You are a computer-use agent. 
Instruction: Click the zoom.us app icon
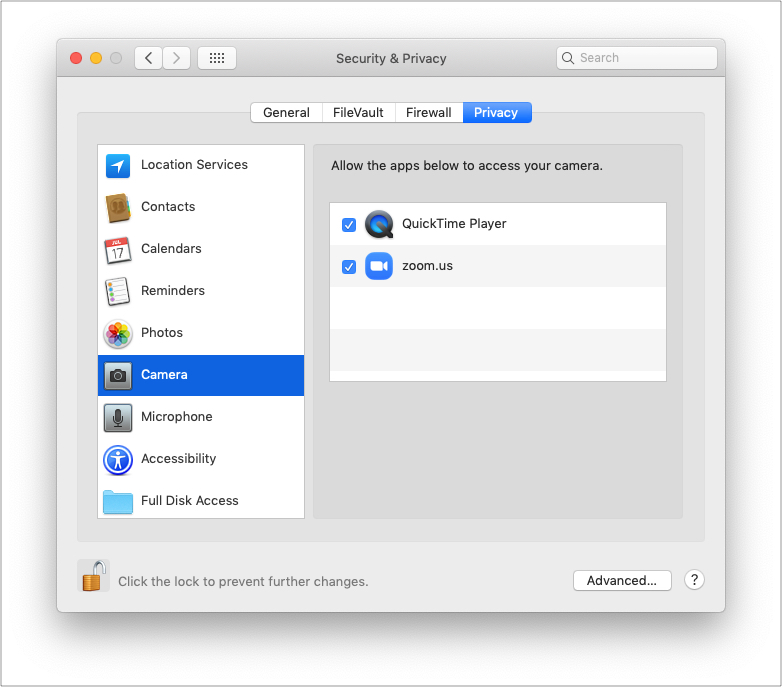point(379,266)
